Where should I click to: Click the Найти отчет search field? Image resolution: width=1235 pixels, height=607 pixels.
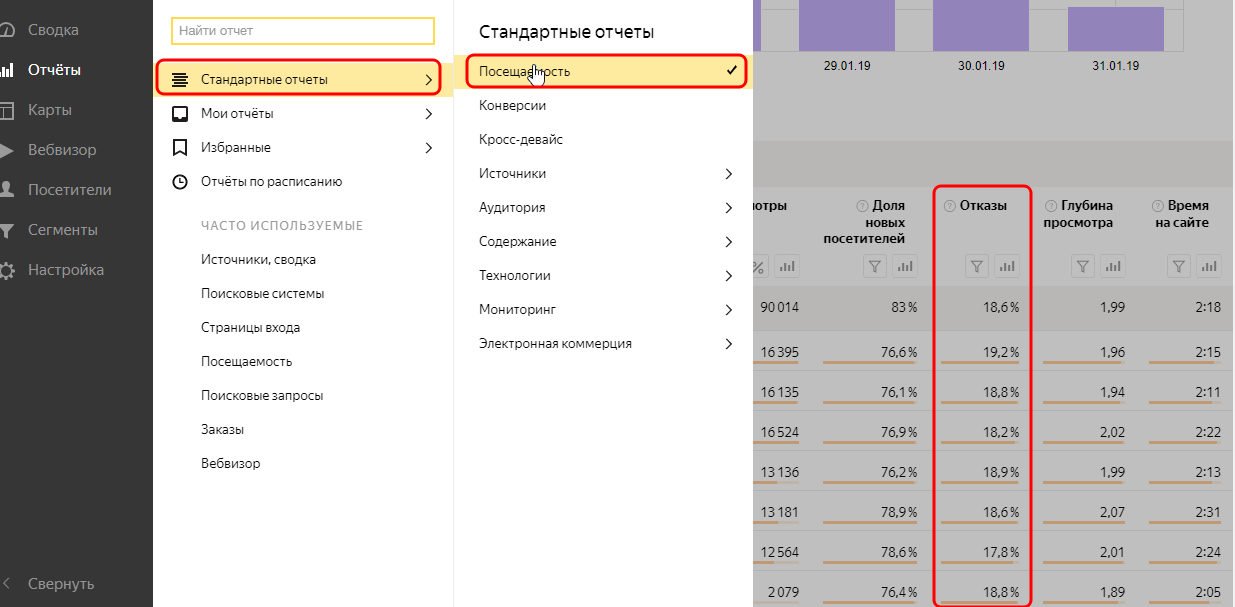click(x=302, y=31)
